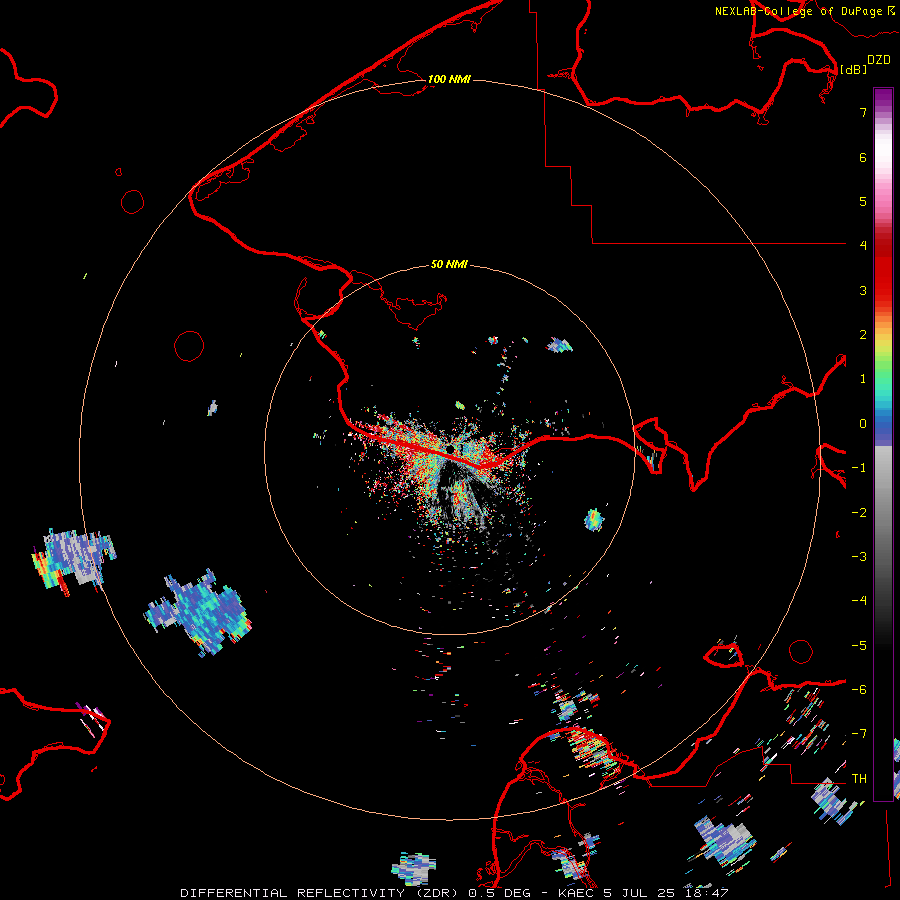Click the [dB] unit label
The height and width of the screenshot is (900, 900).
853,70
